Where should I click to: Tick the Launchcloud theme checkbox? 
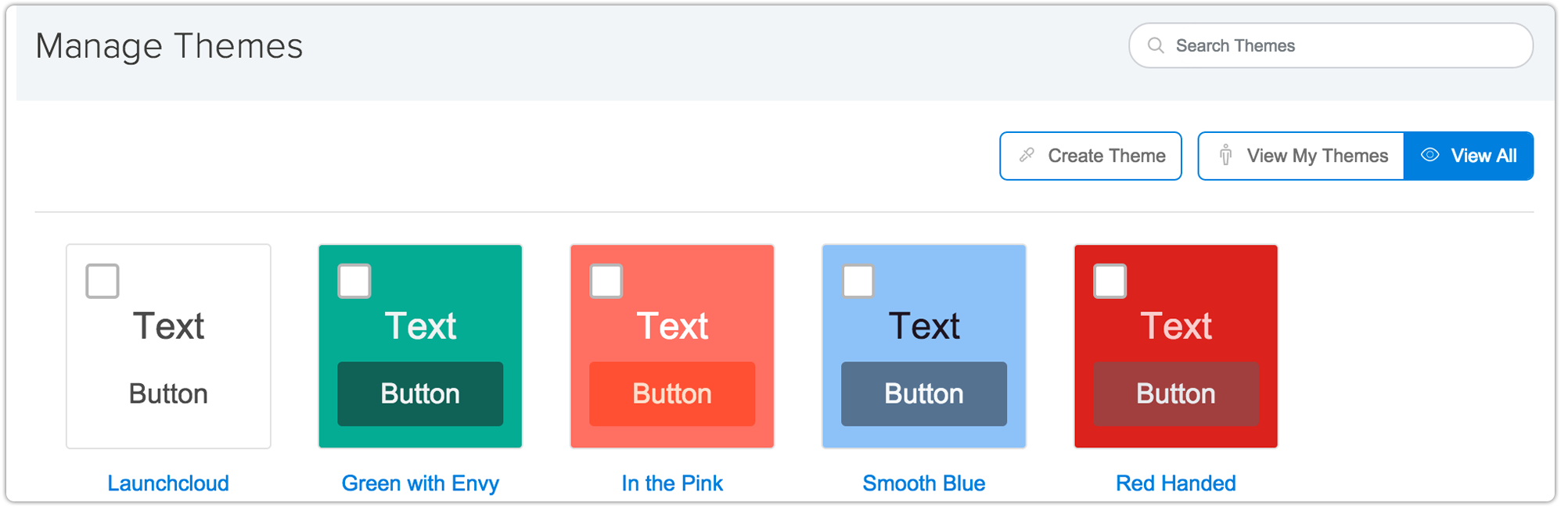pos(102,282)
